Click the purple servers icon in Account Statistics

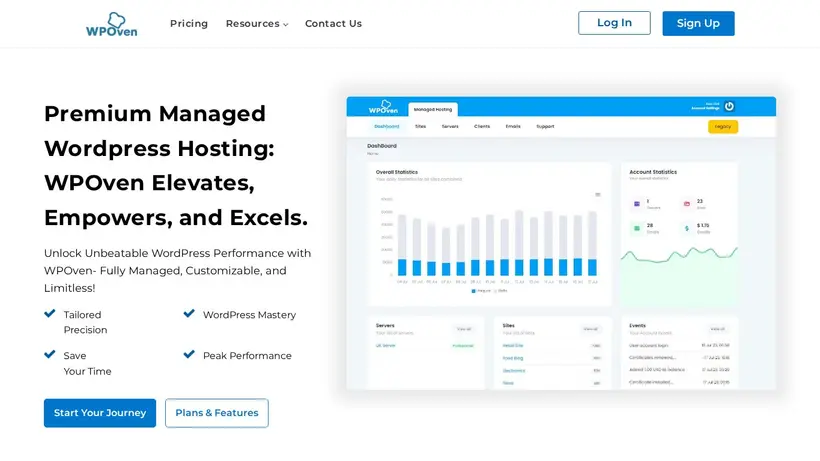[637, 204]
